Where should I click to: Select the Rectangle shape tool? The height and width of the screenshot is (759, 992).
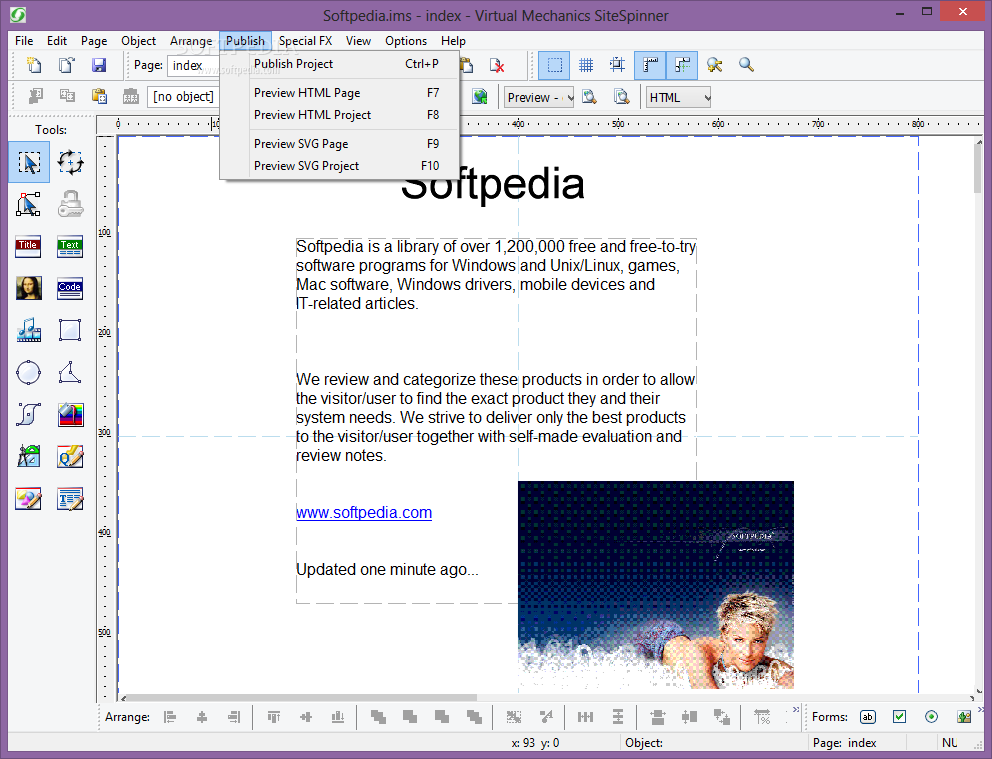[70, 330]
